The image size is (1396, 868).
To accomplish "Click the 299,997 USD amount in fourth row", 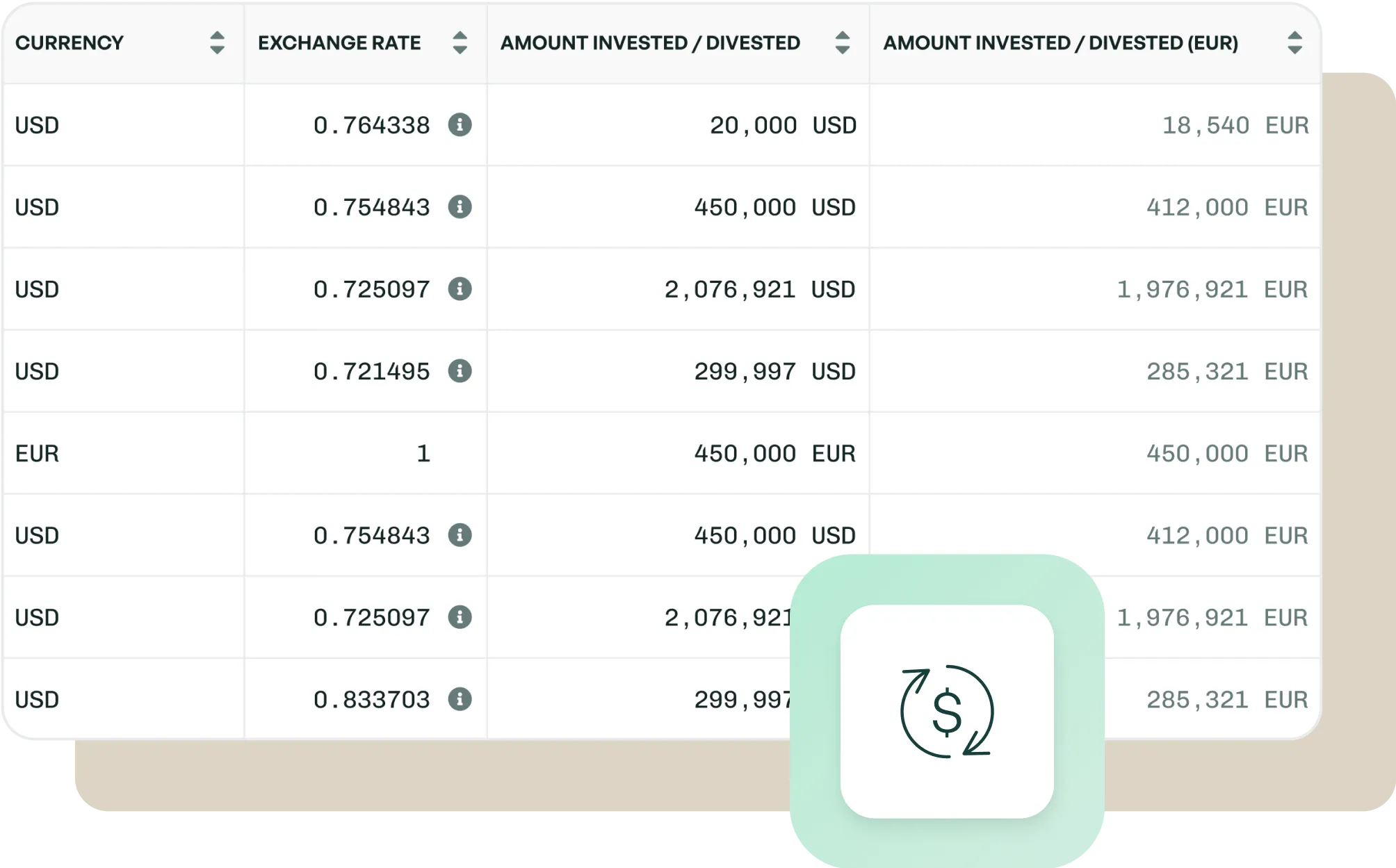I will pos(774,372).
